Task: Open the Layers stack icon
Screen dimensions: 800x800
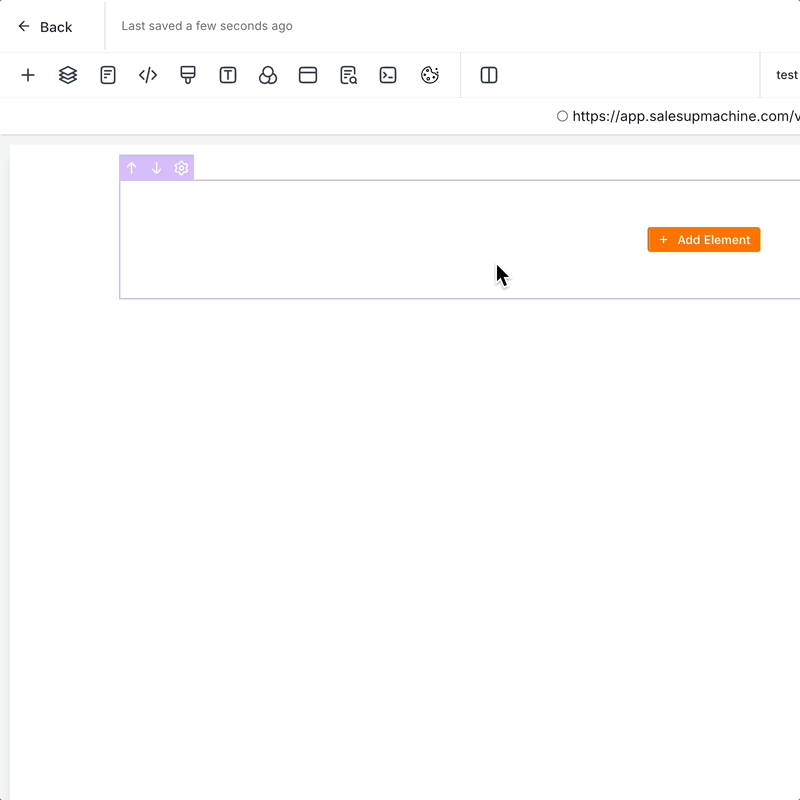Action: 68,76
